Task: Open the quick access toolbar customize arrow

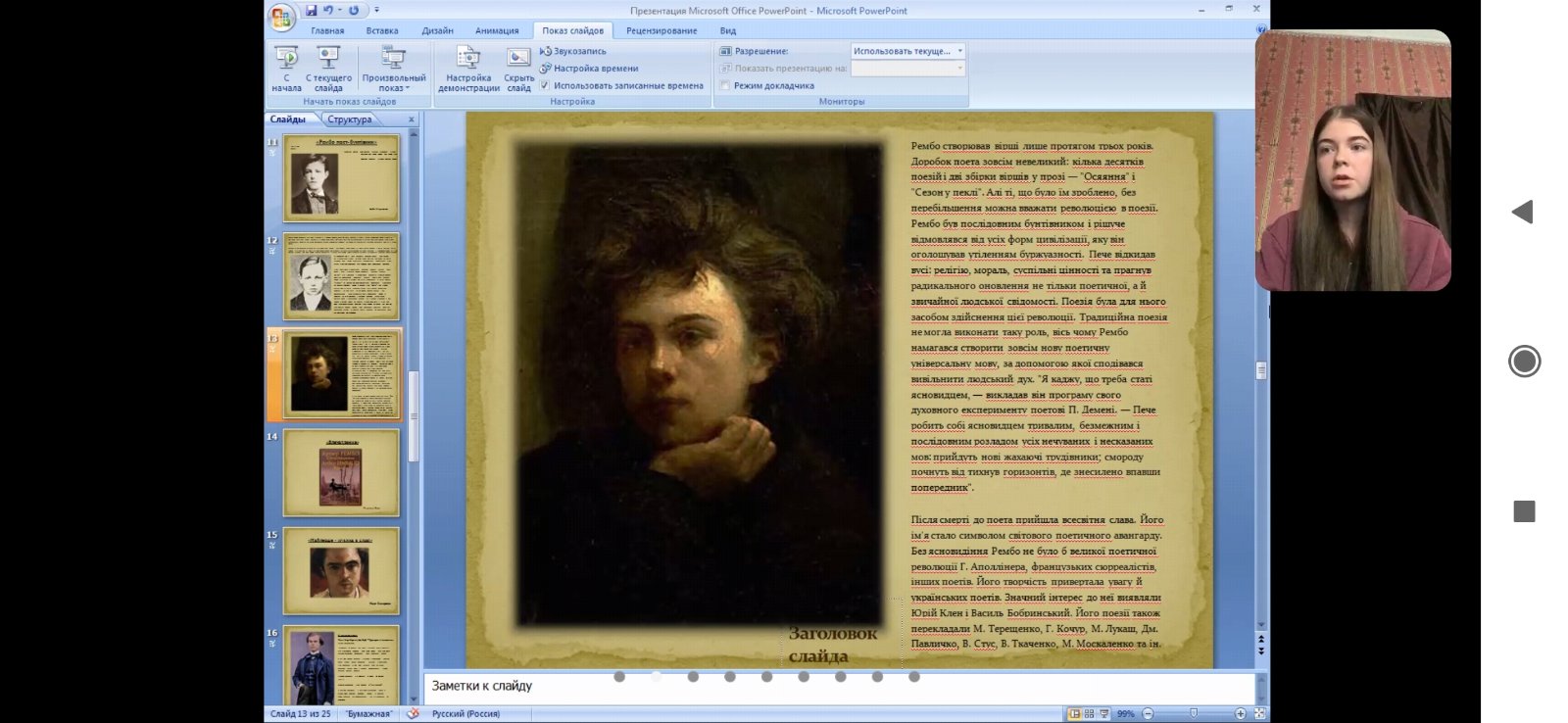Action: tap(376, 11)
